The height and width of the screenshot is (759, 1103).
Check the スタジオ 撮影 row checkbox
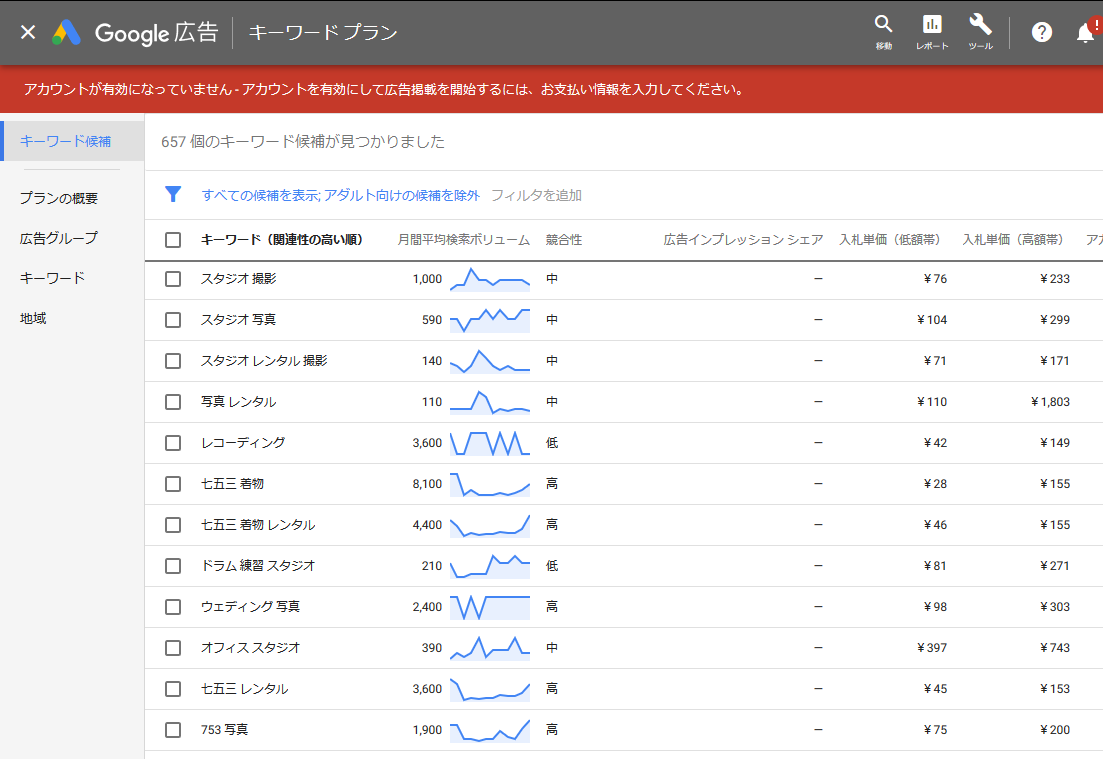173,279
